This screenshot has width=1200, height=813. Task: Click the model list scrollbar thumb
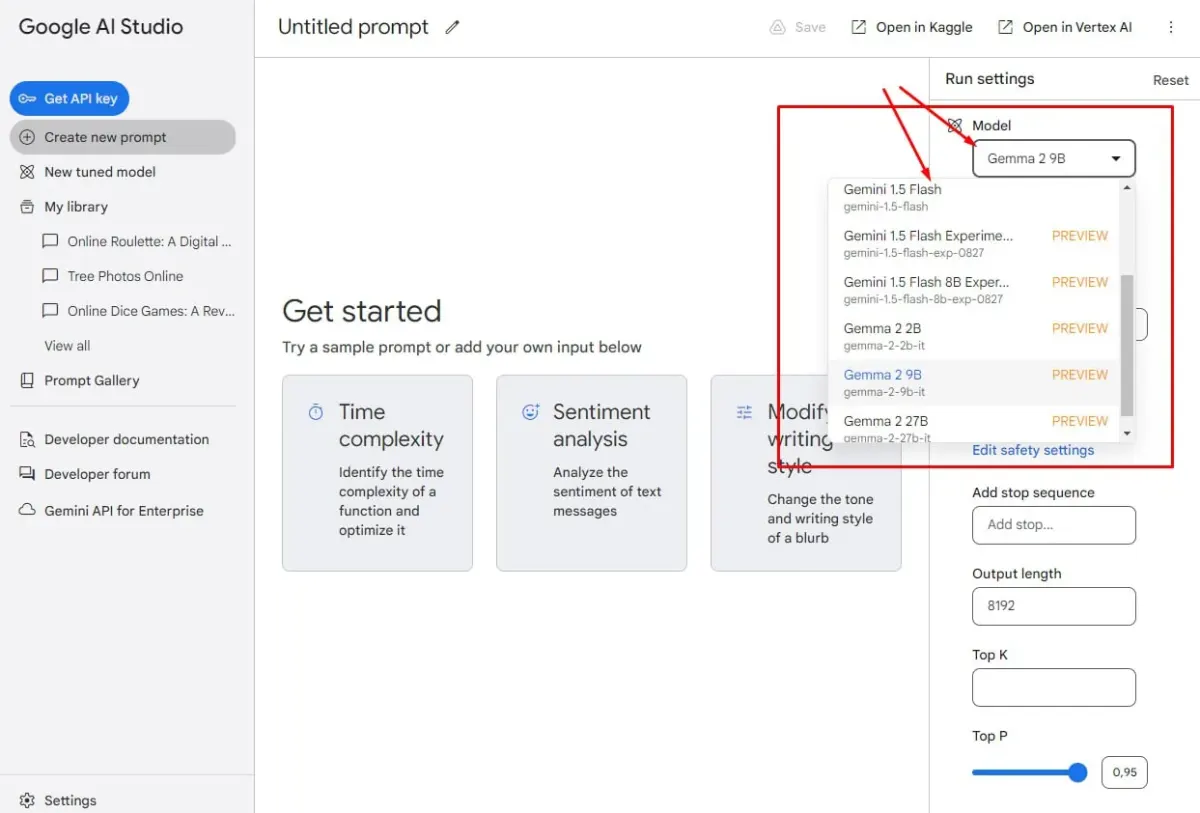pos(1128,346)
